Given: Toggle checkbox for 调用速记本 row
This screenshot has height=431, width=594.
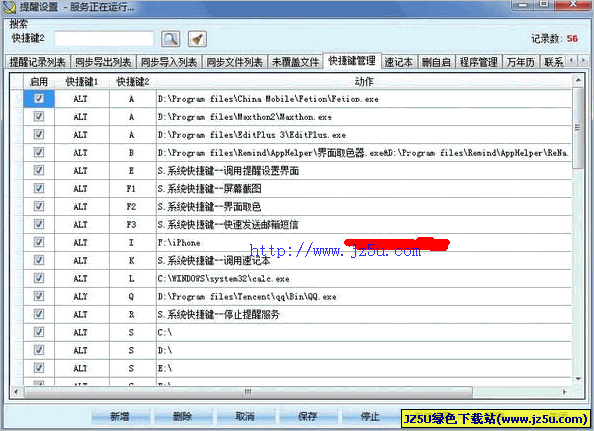Looking at the screenshot, I should point(39,260).
